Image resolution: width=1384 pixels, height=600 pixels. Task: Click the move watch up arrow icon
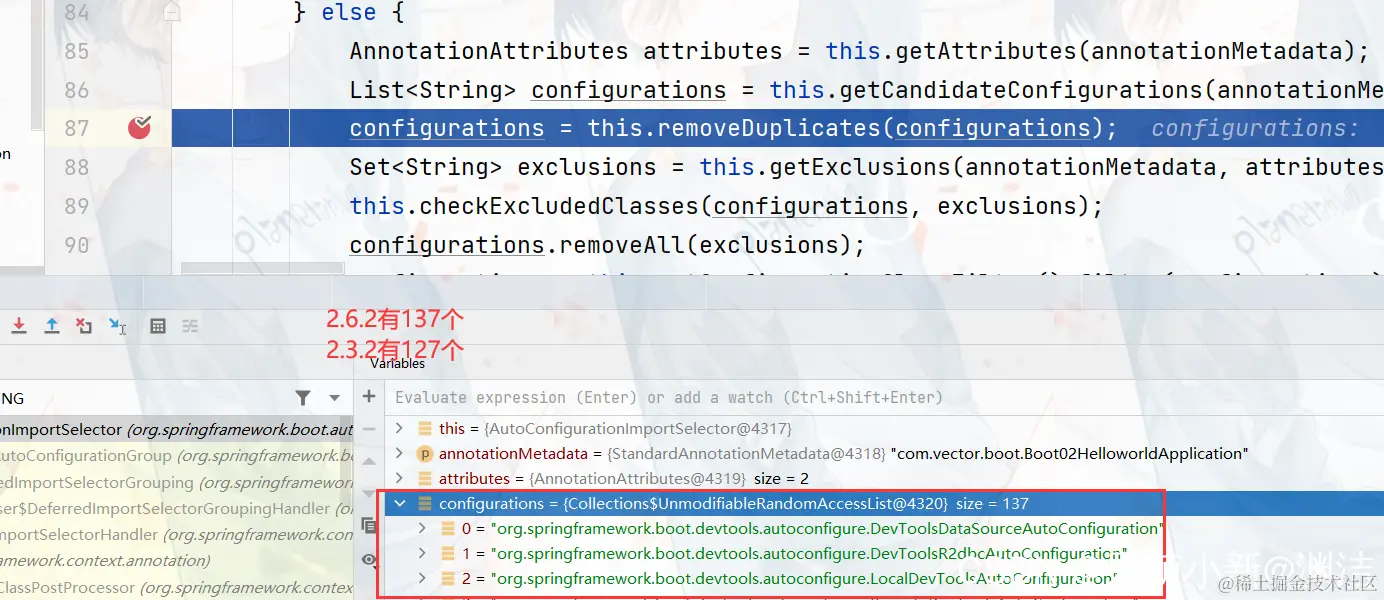click(369, 461)
